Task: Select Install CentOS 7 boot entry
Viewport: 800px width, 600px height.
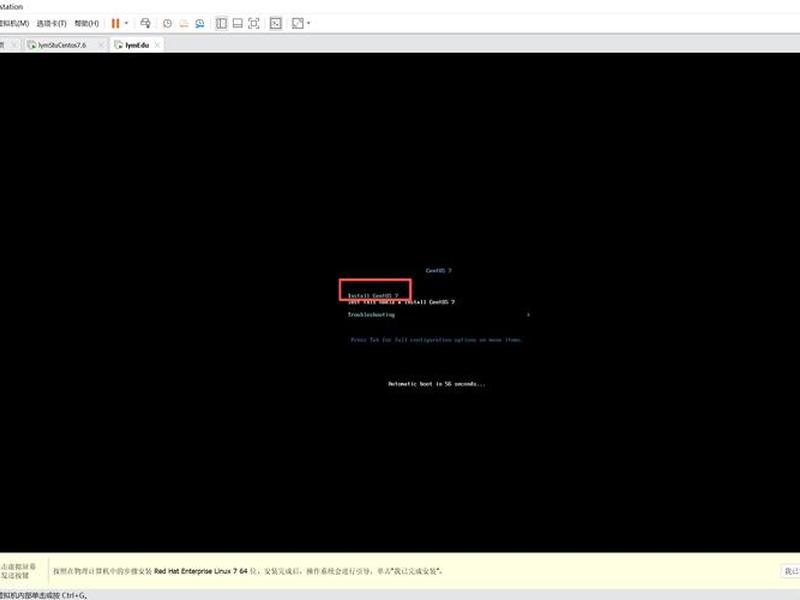Action: [373, 295]
